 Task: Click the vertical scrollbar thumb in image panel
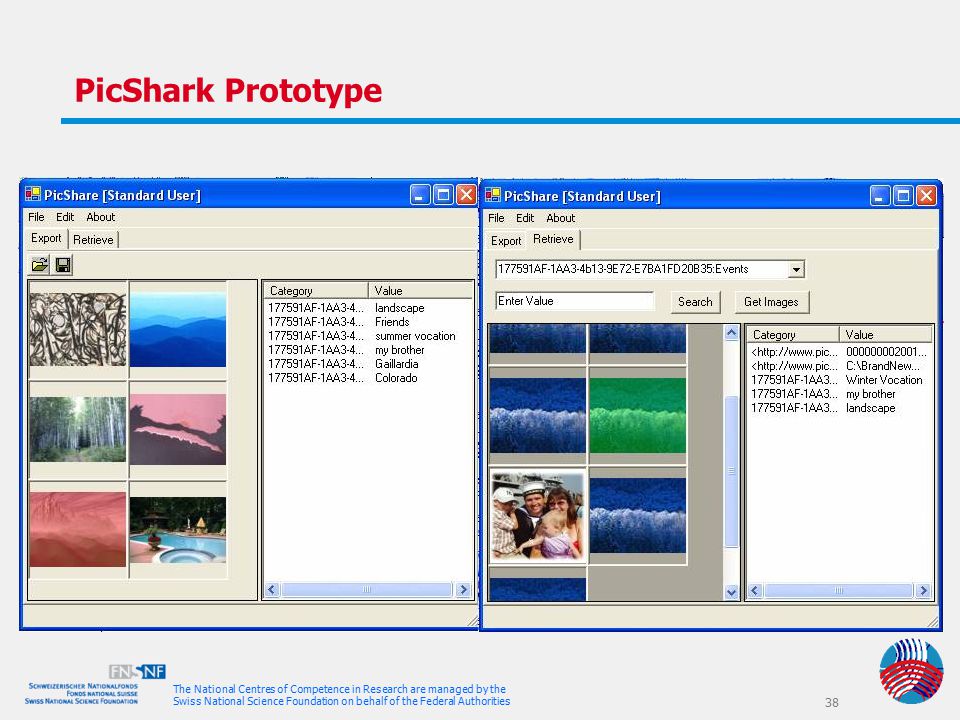732,471
